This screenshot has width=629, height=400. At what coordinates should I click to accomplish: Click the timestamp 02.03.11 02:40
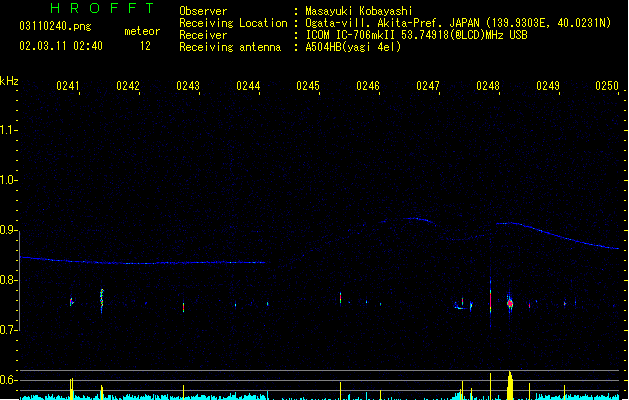[61, 46]
